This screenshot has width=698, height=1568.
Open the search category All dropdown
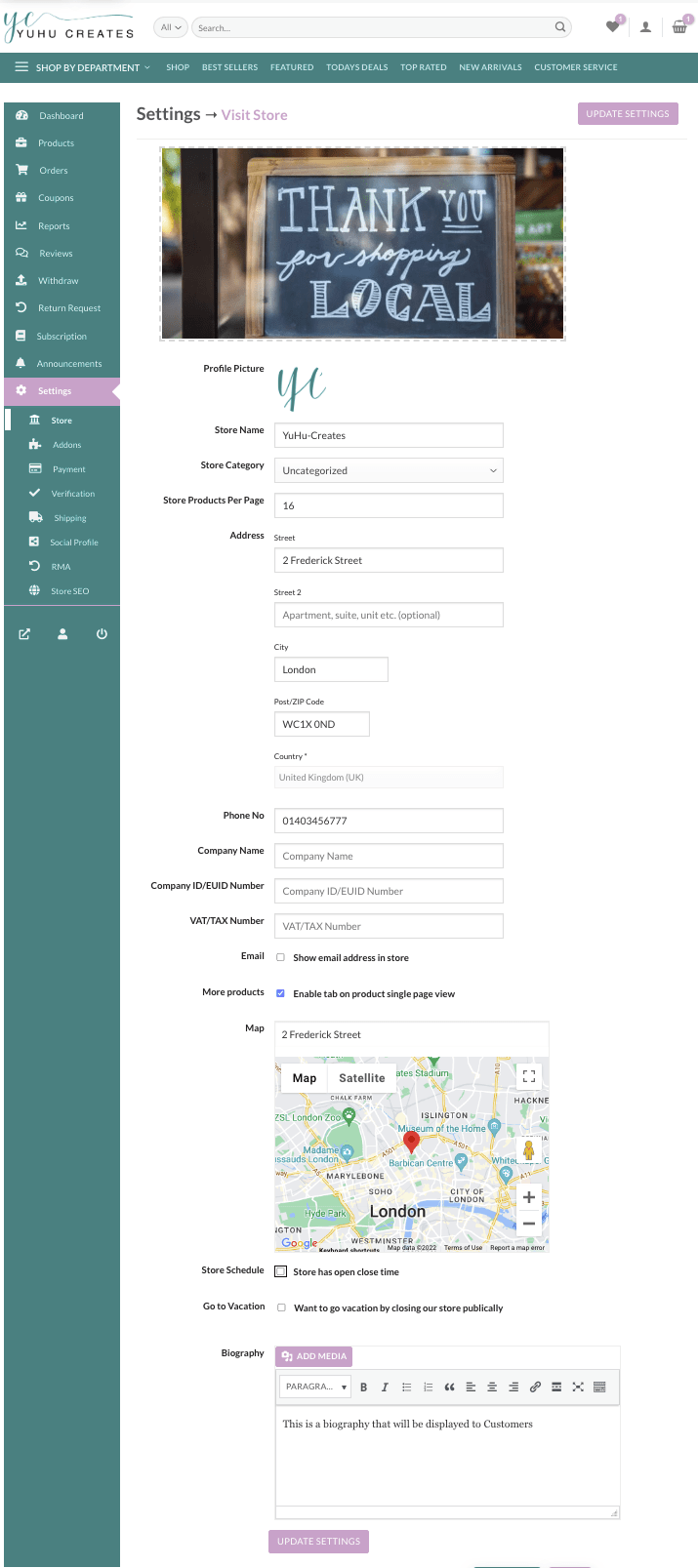point(171,27)
